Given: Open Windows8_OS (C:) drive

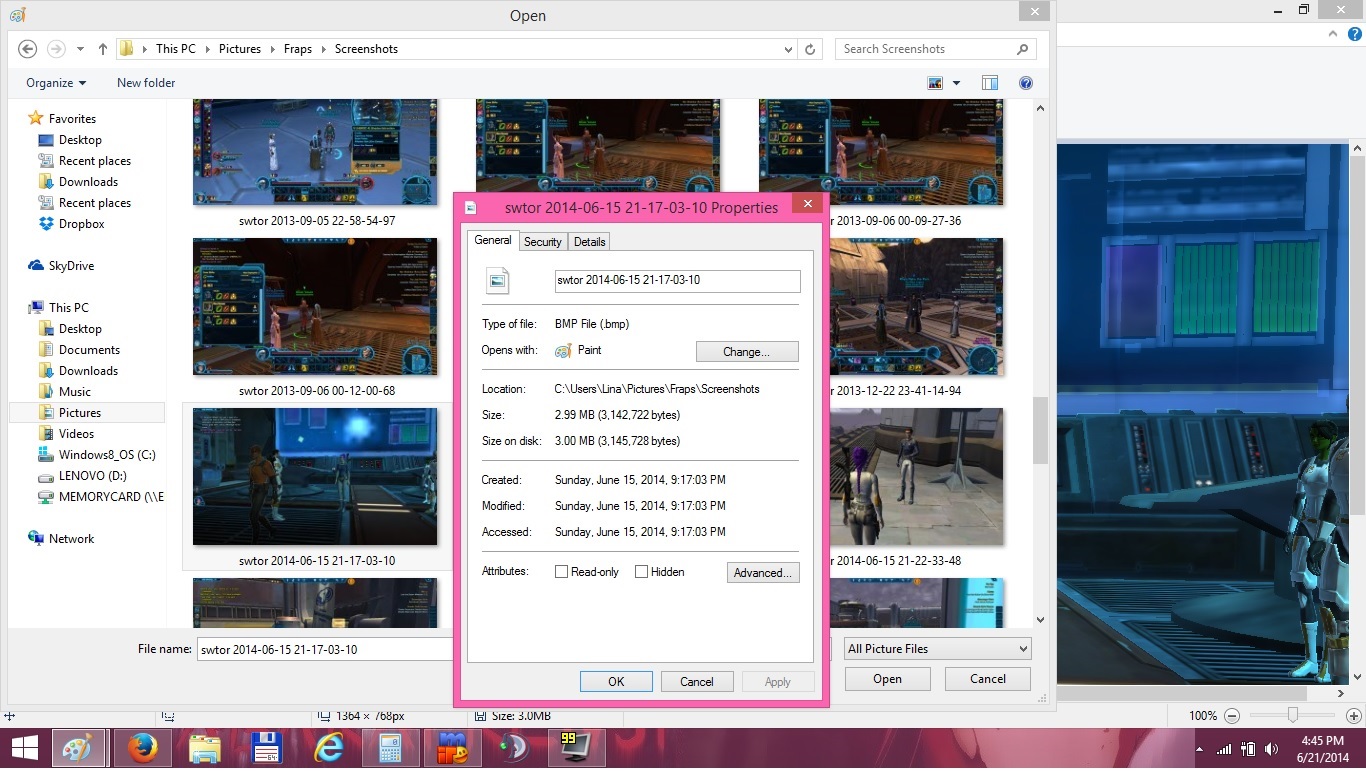Looking at the screenshot, I should (x=96, y=455).
